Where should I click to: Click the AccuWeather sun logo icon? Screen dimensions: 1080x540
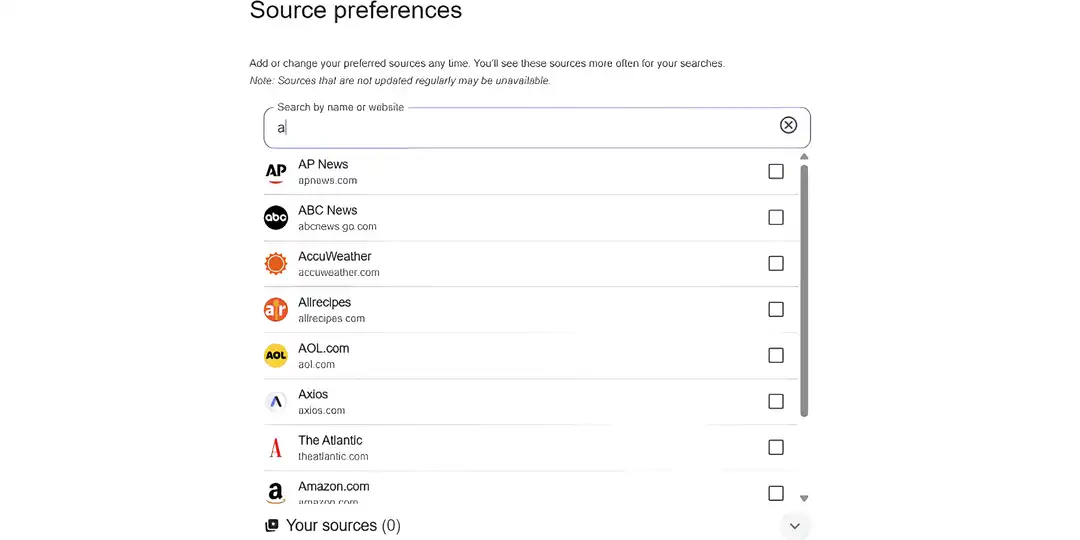(x=276, y=264)
